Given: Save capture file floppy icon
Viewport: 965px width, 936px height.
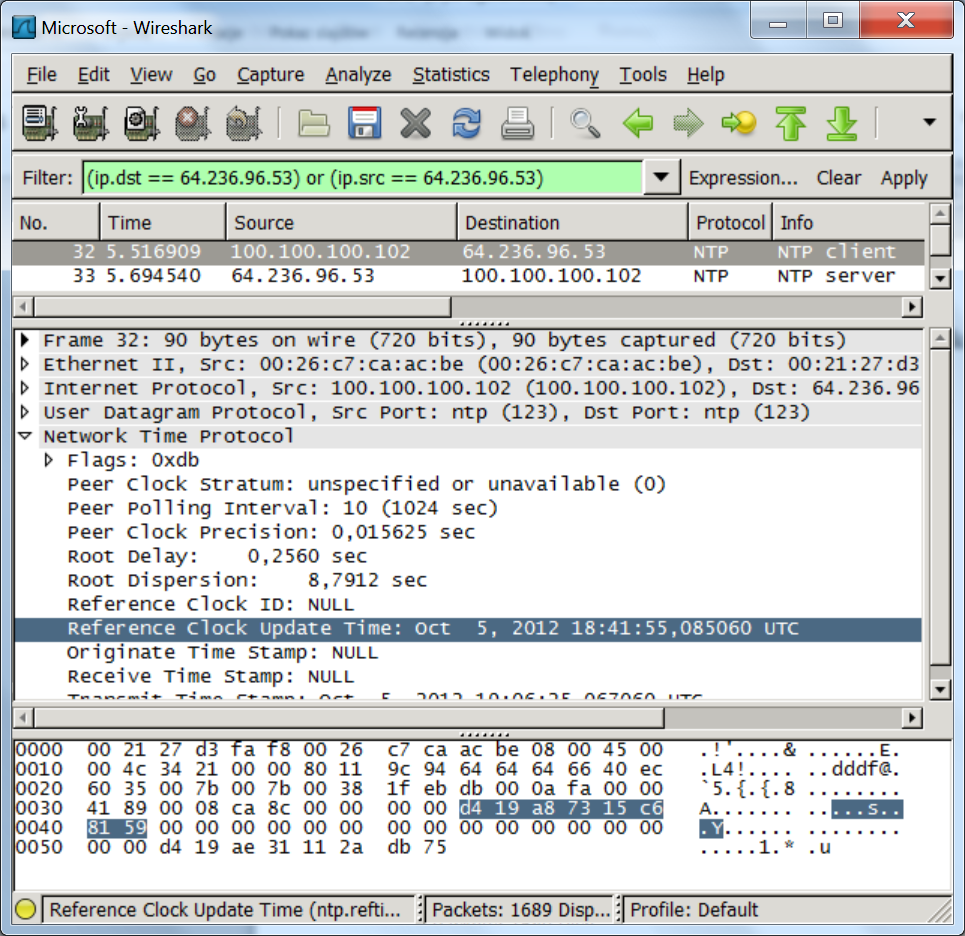Looking at the screenshot, I should tap(364, 122).
